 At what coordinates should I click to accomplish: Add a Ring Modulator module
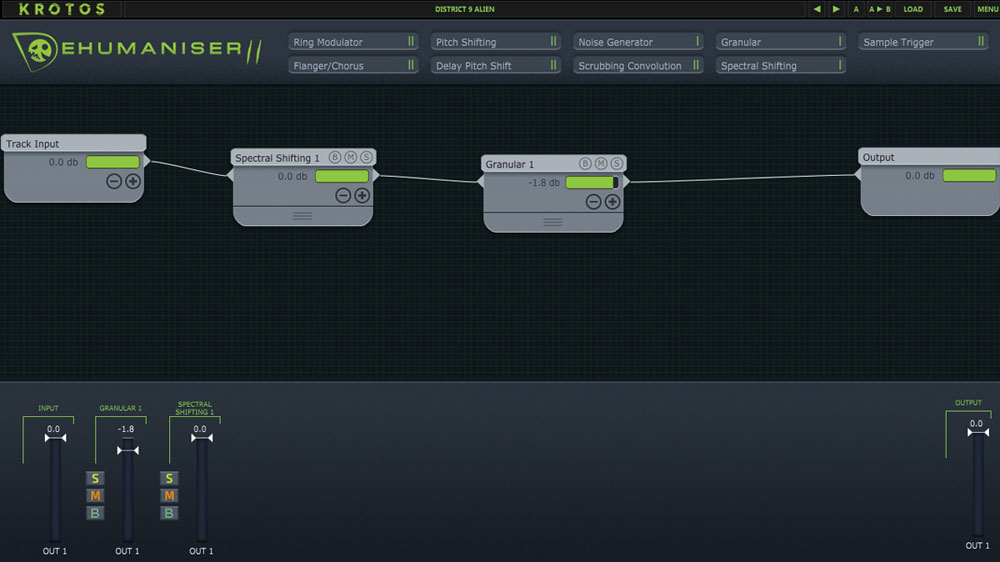(353, 42)
